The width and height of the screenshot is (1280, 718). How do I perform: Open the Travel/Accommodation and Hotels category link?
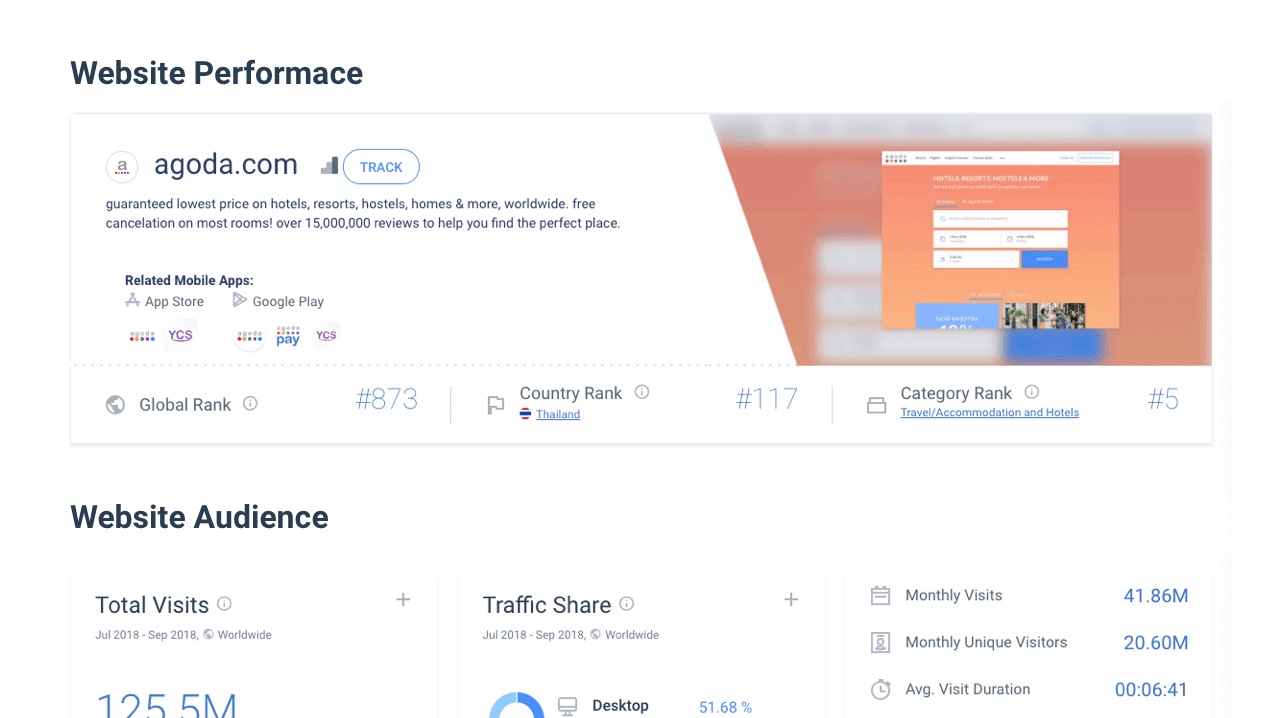click(x=989, y=412)
